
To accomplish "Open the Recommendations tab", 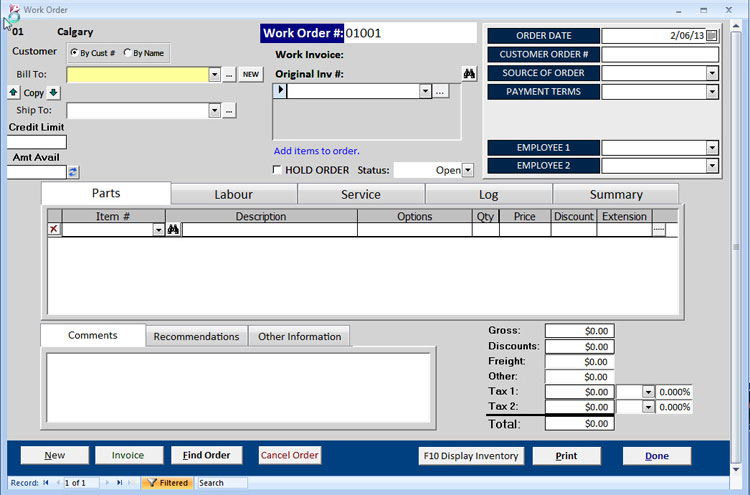I will pos(196,337).
